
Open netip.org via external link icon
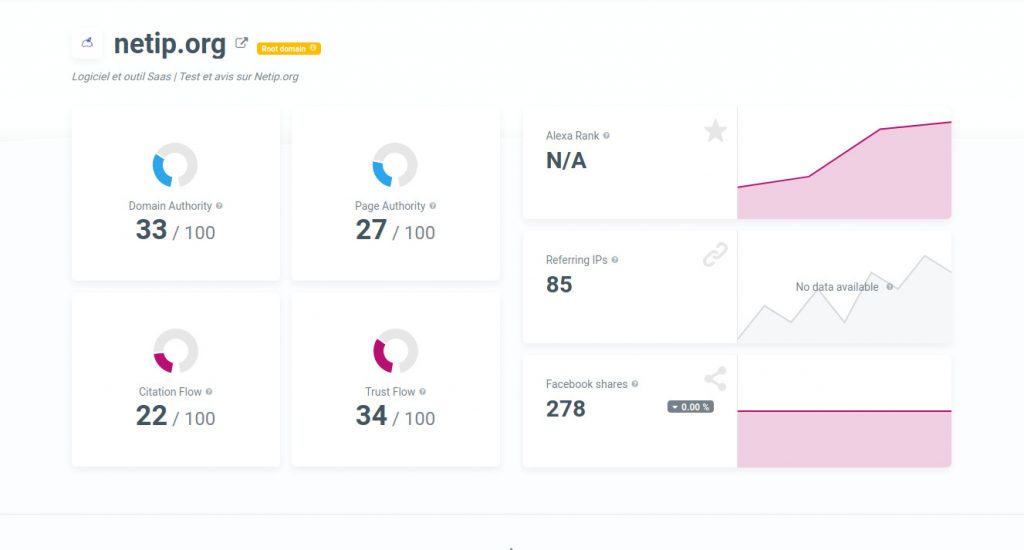tap(242, 43)
